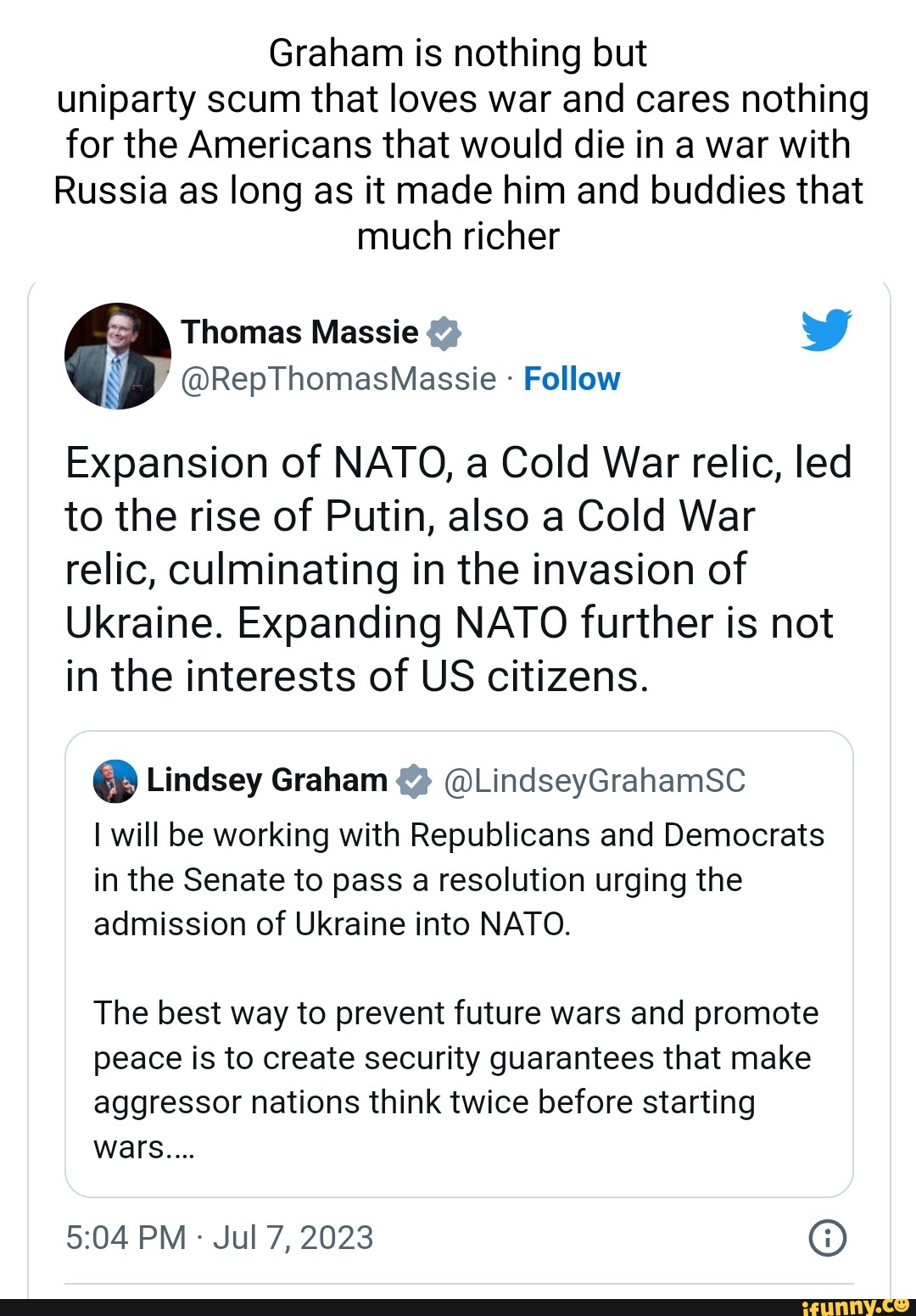Screen dimensions: 916x1316
Task: Open the tweet info circle icon
Action: 828,1238
